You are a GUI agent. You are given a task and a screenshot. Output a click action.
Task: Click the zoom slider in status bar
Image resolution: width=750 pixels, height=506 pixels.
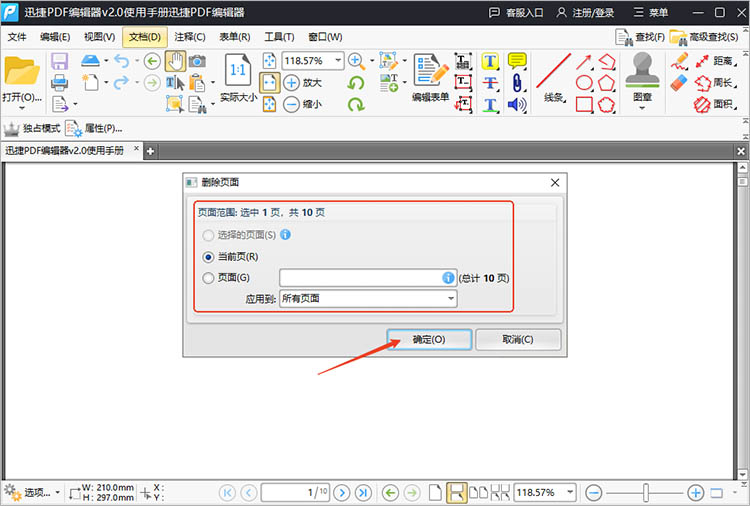[645, 492]
